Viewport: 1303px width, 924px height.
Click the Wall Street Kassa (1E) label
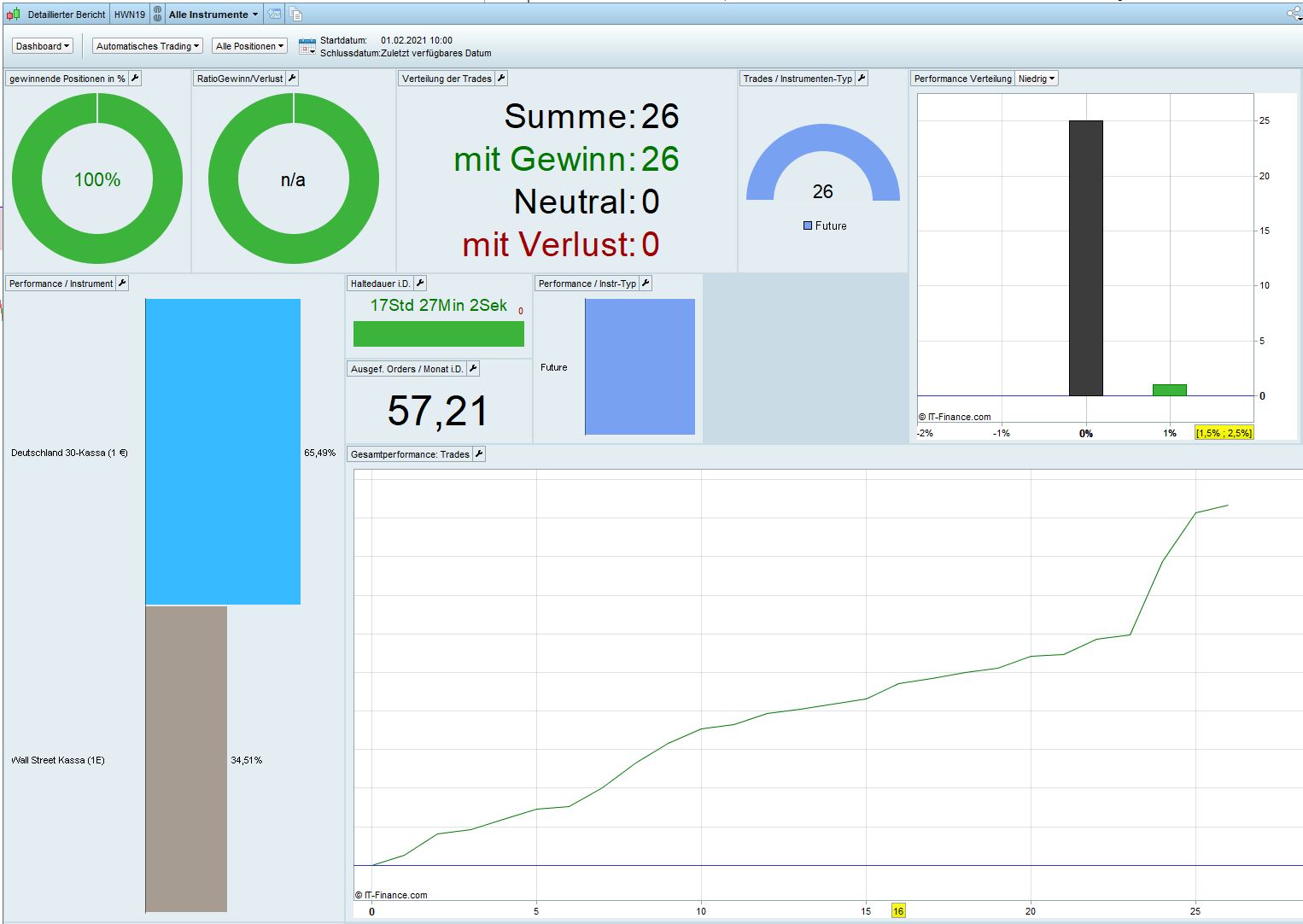coord(58,760)
